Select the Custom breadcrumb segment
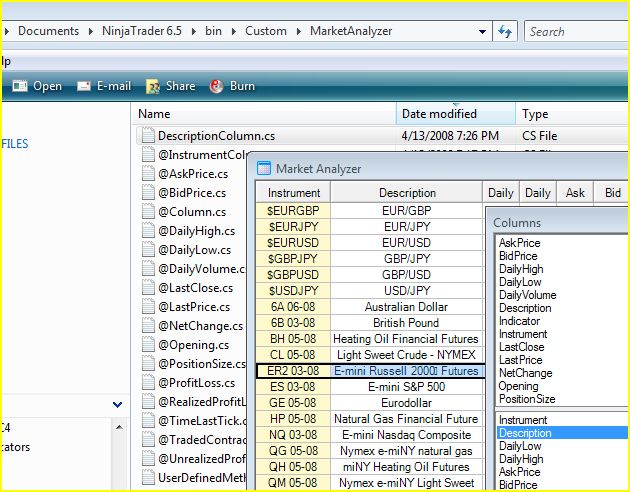 coord(266,31)
